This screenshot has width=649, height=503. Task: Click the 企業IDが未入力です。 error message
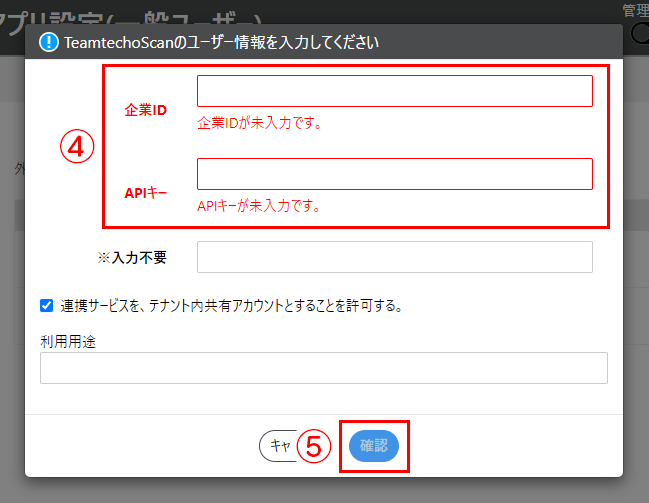pos(260,123)
